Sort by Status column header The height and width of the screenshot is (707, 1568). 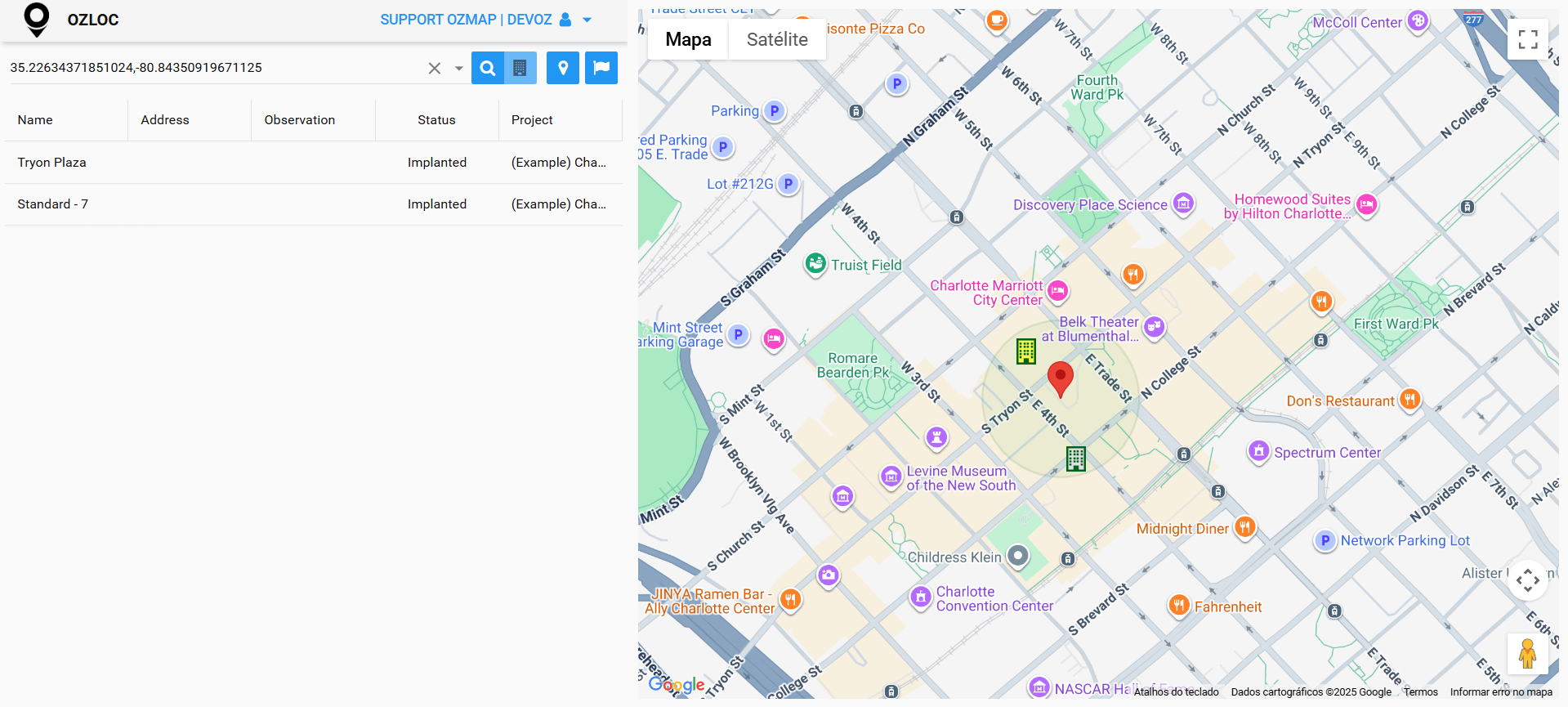(436, 120)
